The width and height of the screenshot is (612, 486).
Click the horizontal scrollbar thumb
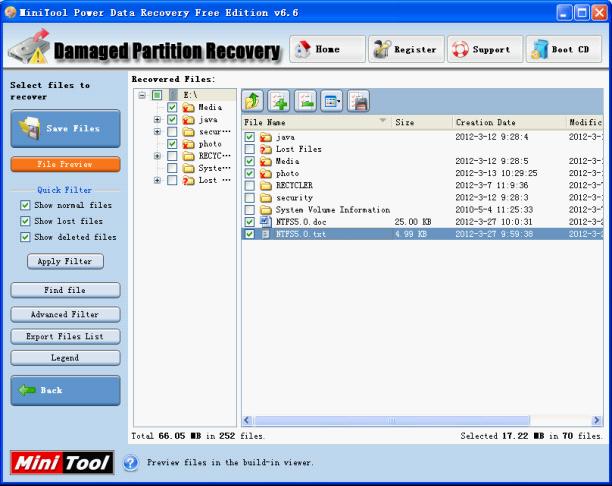point(391,420)
